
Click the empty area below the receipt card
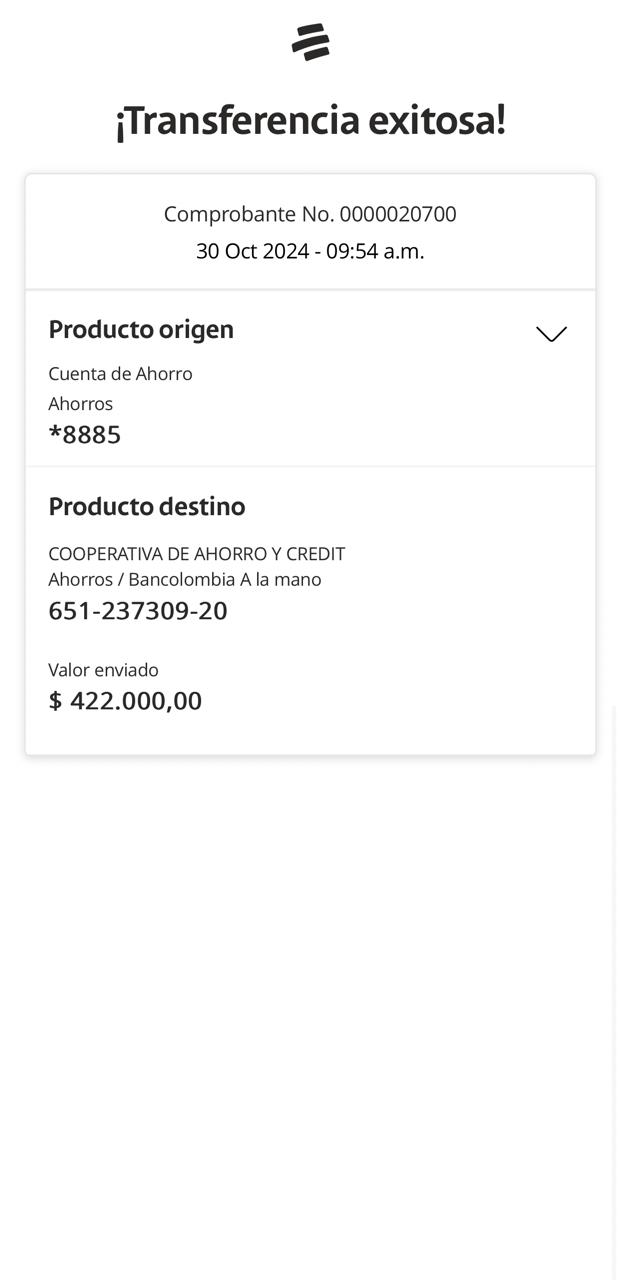pos(310,1000)
